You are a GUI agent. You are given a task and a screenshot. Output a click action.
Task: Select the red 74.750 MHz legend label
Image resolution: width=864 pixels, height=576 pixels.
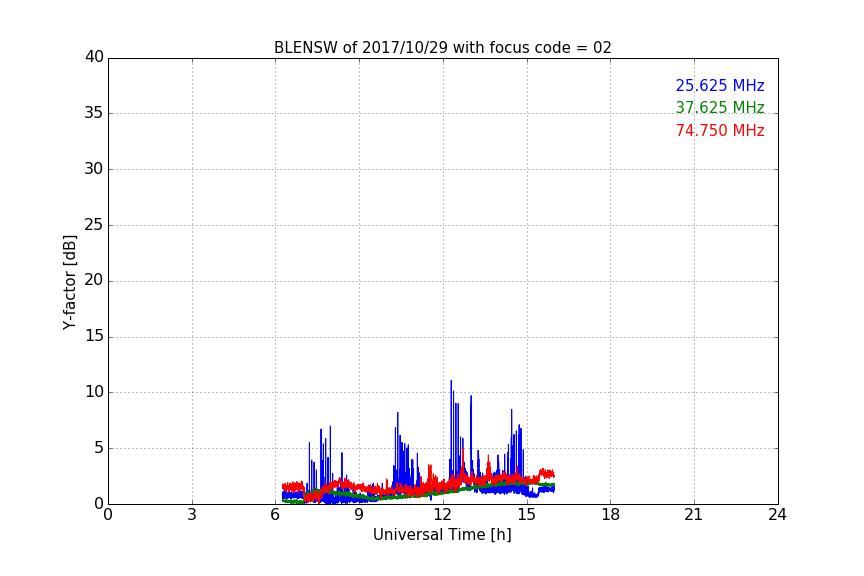coord(719,131)
